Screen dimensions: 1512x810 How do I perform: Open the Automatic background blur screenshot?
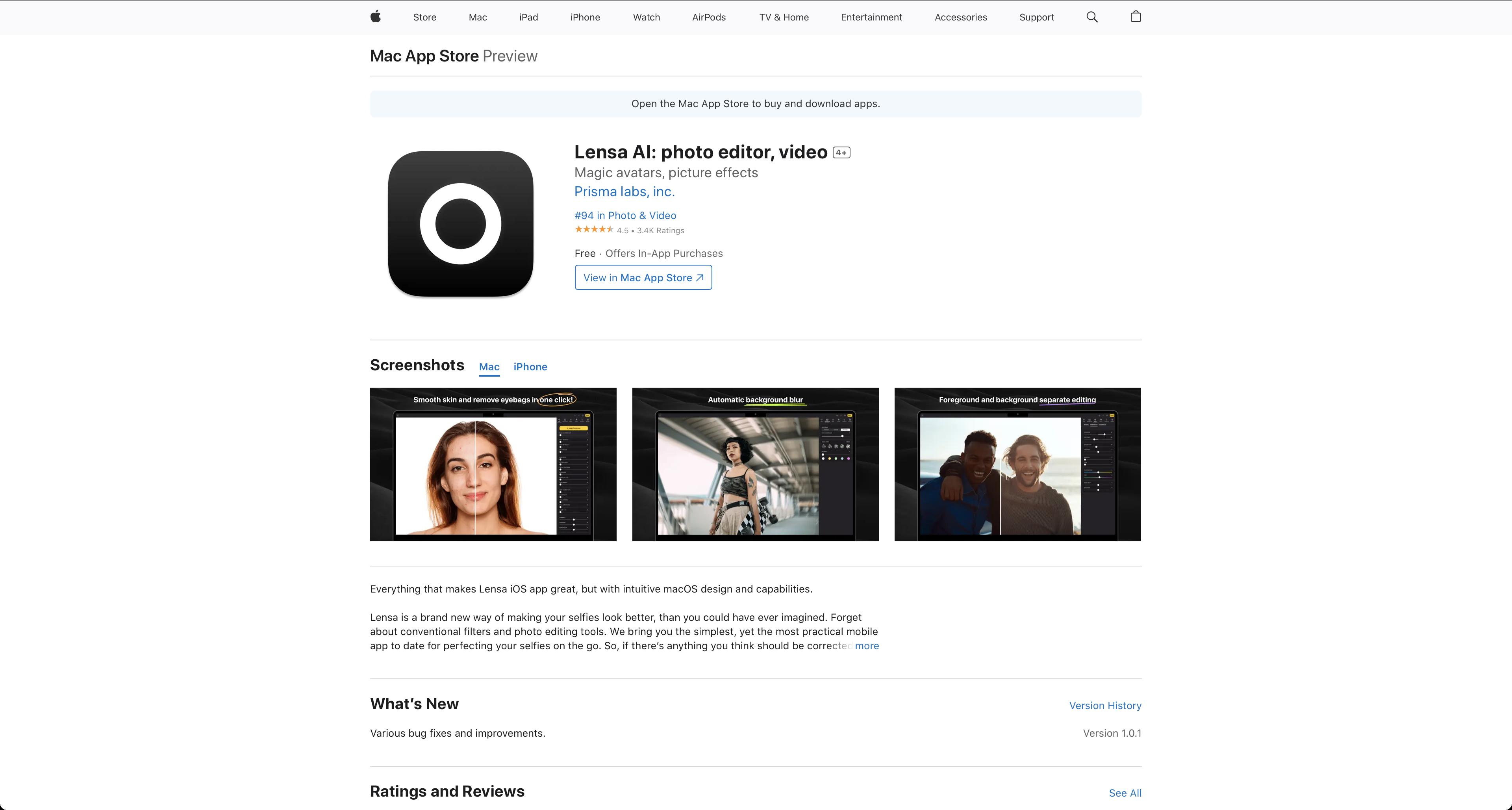(x=756, y=464)
